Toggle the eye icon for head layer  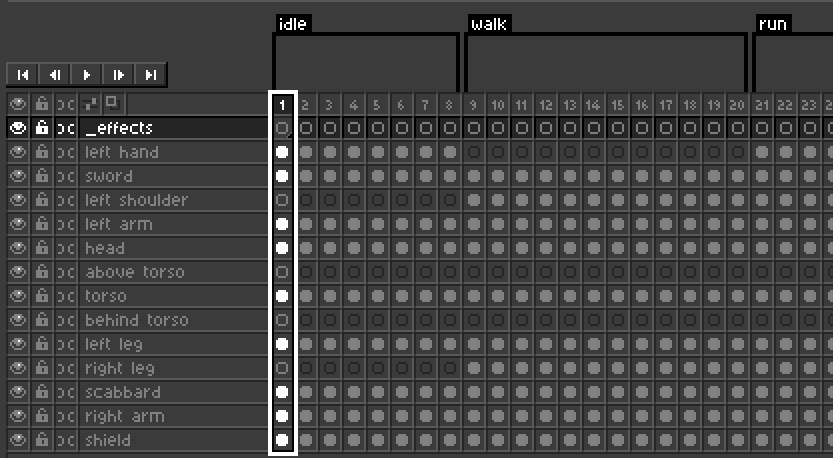[x=17, y=248]
